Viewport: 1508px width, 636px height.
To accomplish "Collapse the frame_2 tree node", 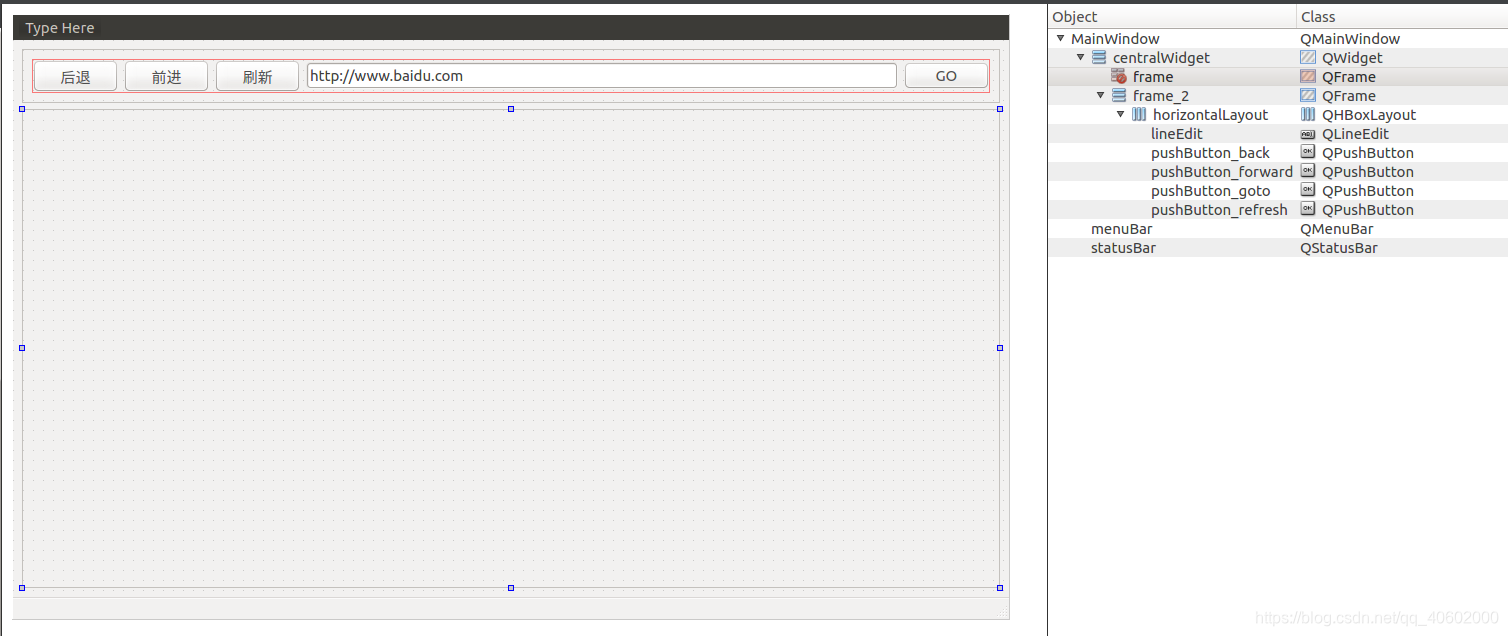I will 1100,95.
